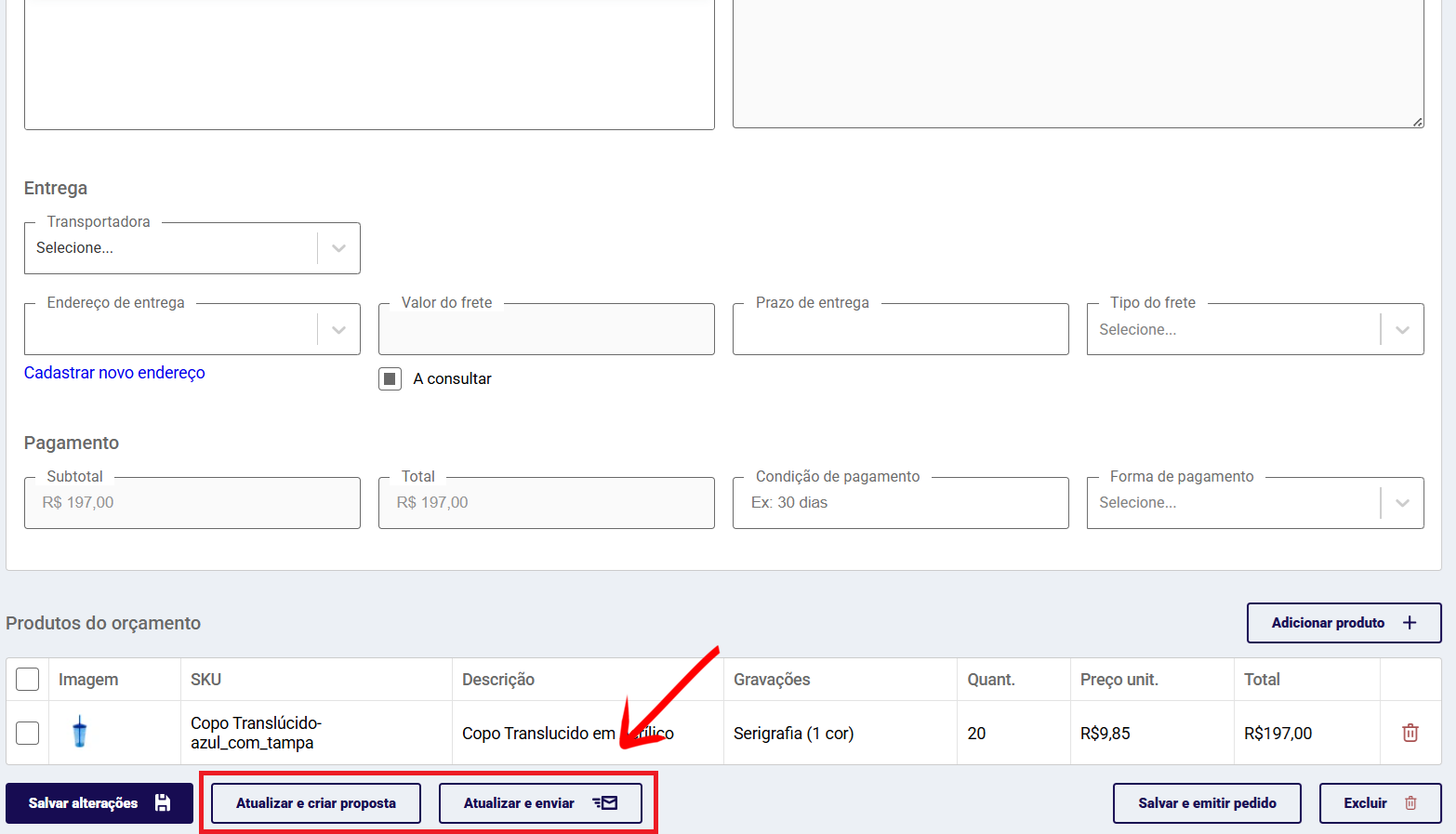Expand the Endereço de entrega dropdown
1456x834 pixels.
[x=192, y=329]
